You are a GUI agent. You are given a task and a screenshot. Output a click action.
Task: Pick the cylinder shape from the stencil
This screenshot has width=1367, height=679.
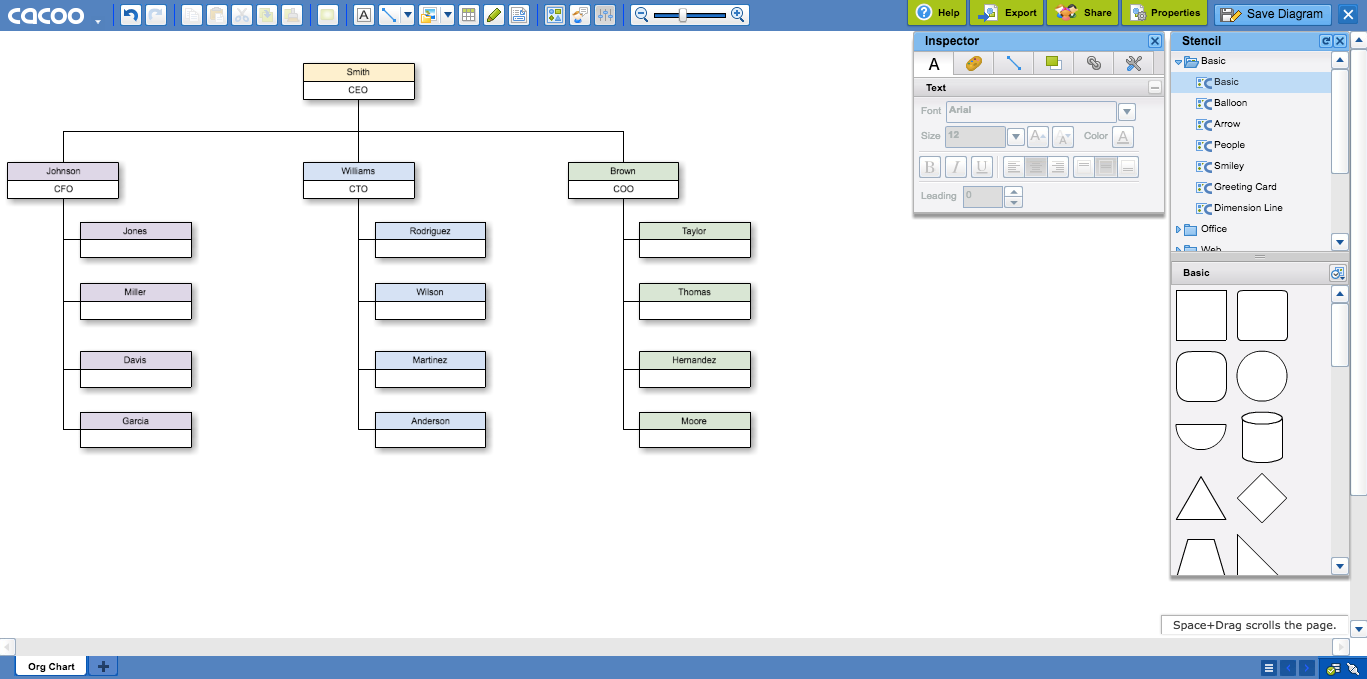[x=1261, y=437]
